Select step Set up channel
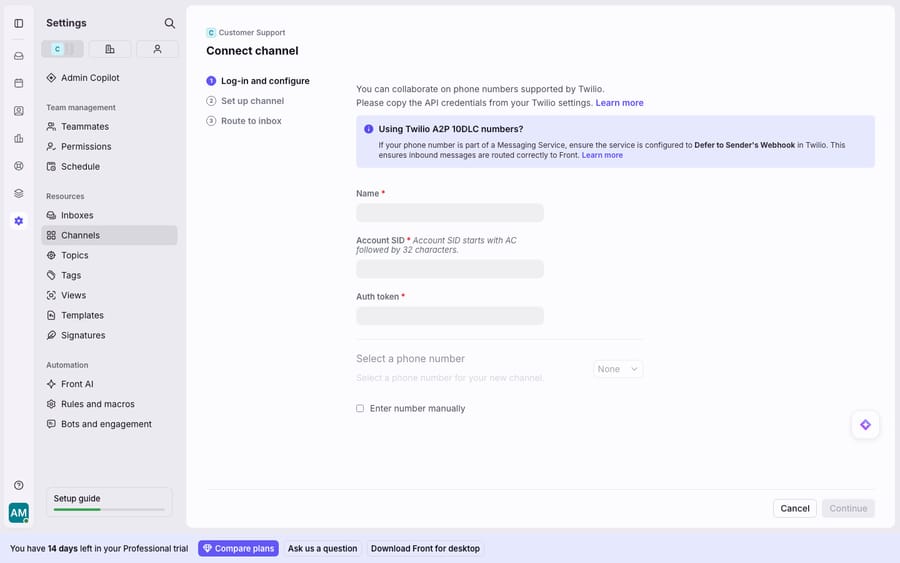 245,101
